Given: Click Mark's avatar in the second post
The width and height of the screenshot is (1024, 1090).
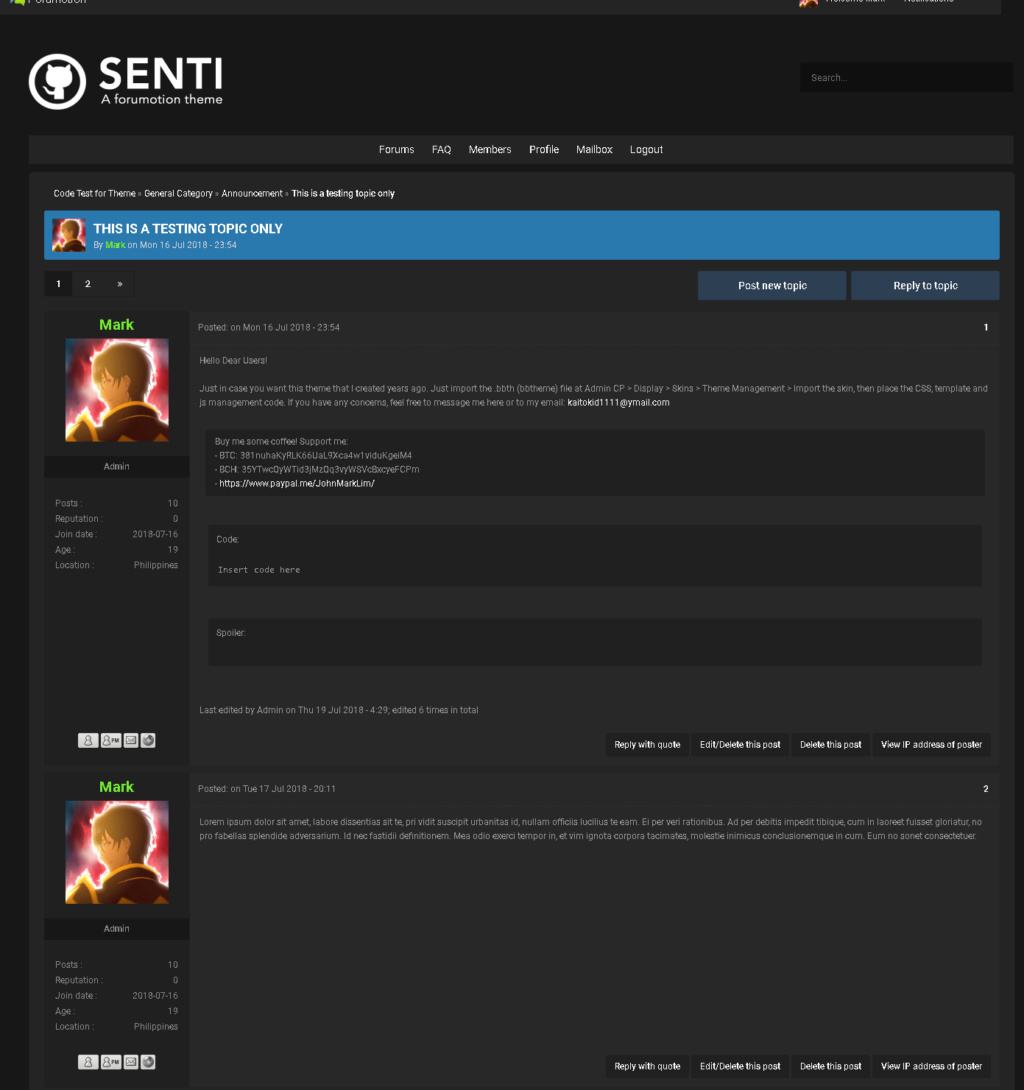Looking at the screenshot, I should (117, 852).
